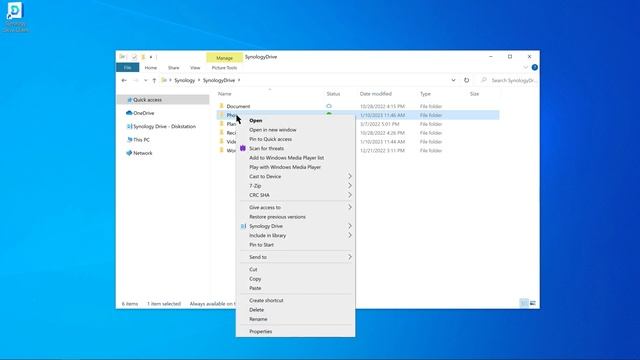Click the quick access toolbar properties checkmark
Image resolution: width=640 pixels, height=360 pixels.
(x=134, y=57)
